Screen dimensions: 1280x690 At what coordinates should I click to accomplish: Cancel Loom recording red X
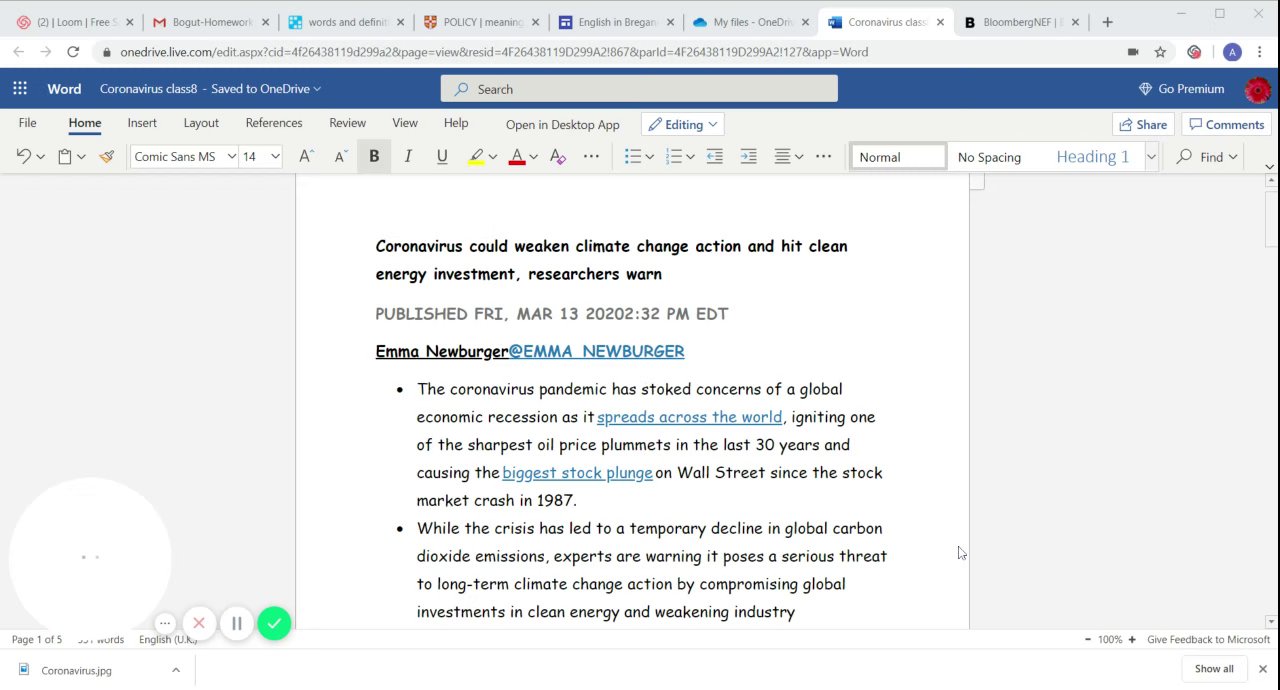(199, 624)
